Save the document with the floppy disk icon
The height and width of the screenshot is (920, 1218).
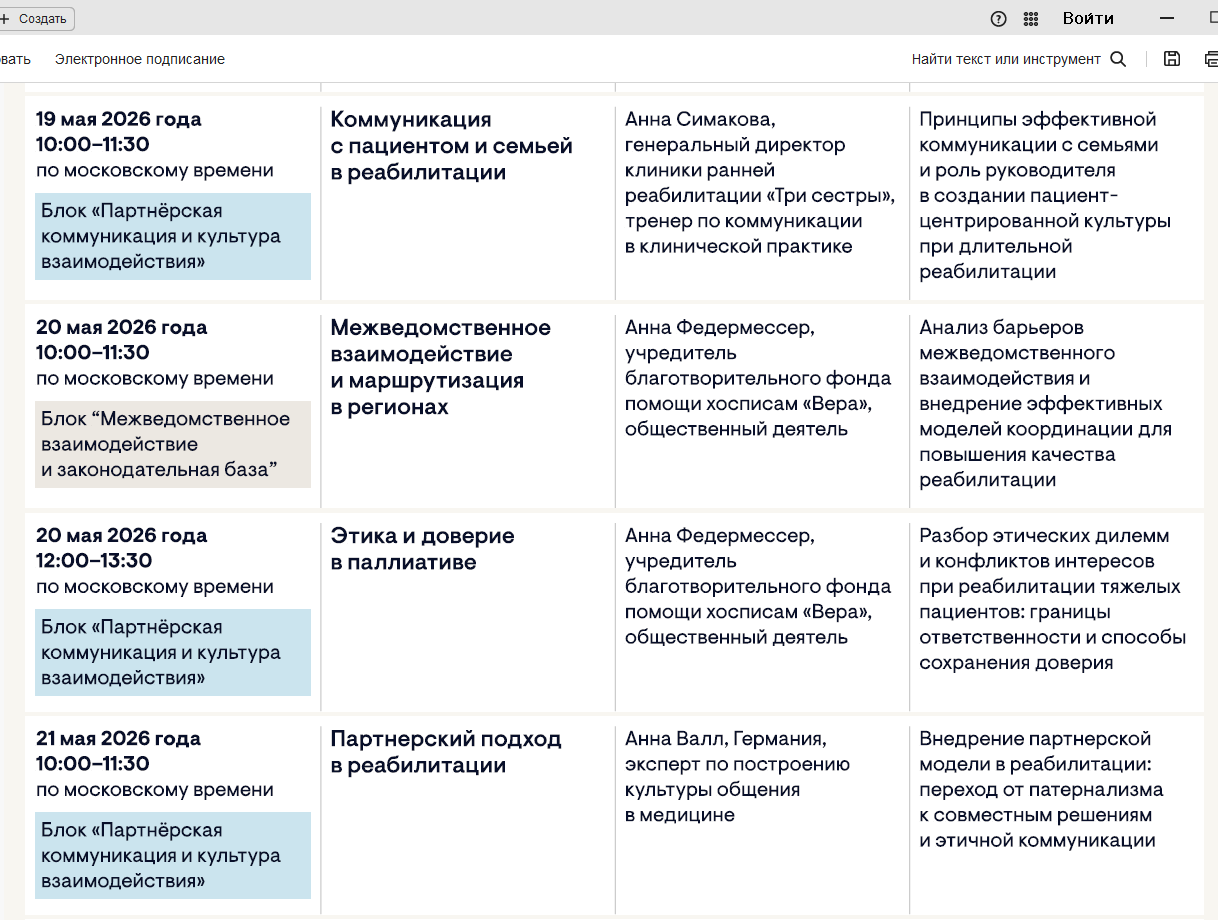pyautogui.click(x=1172, y=59)
